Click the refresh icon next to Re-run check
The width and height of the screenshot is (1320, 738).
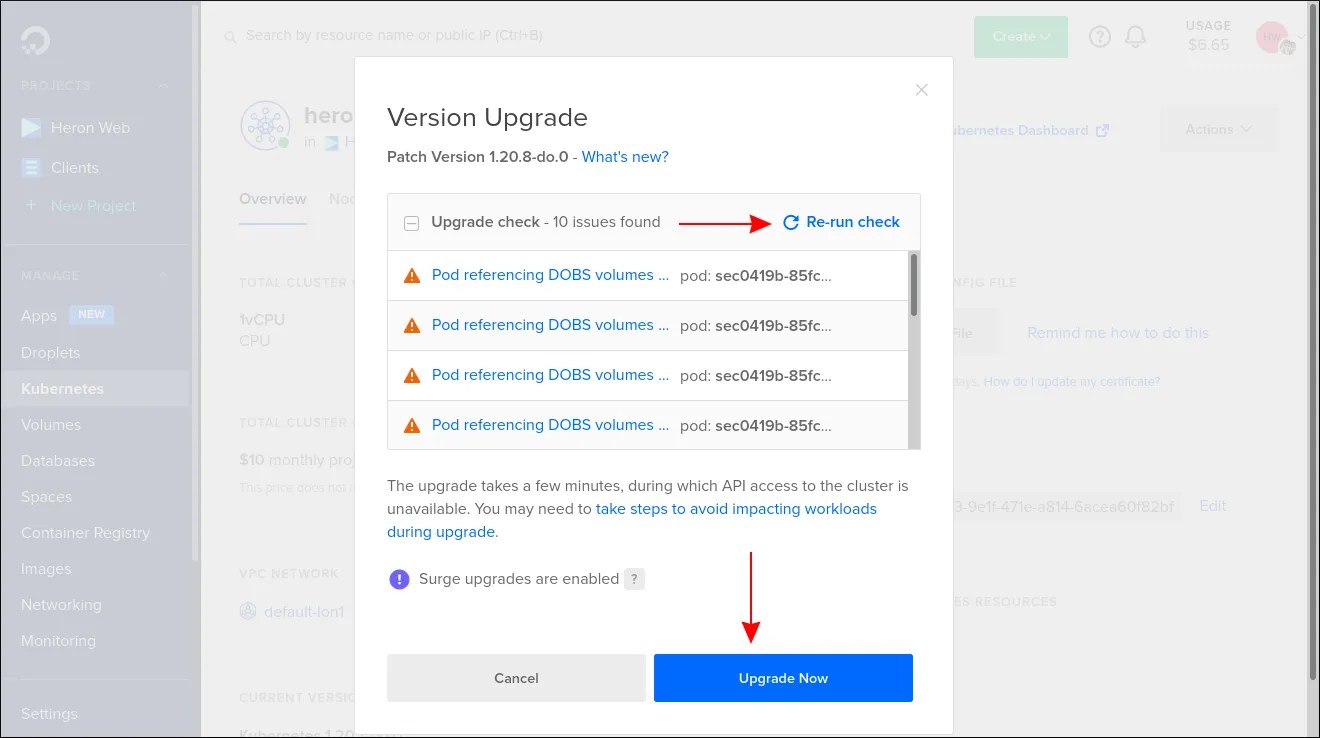[x=790, y=222]
